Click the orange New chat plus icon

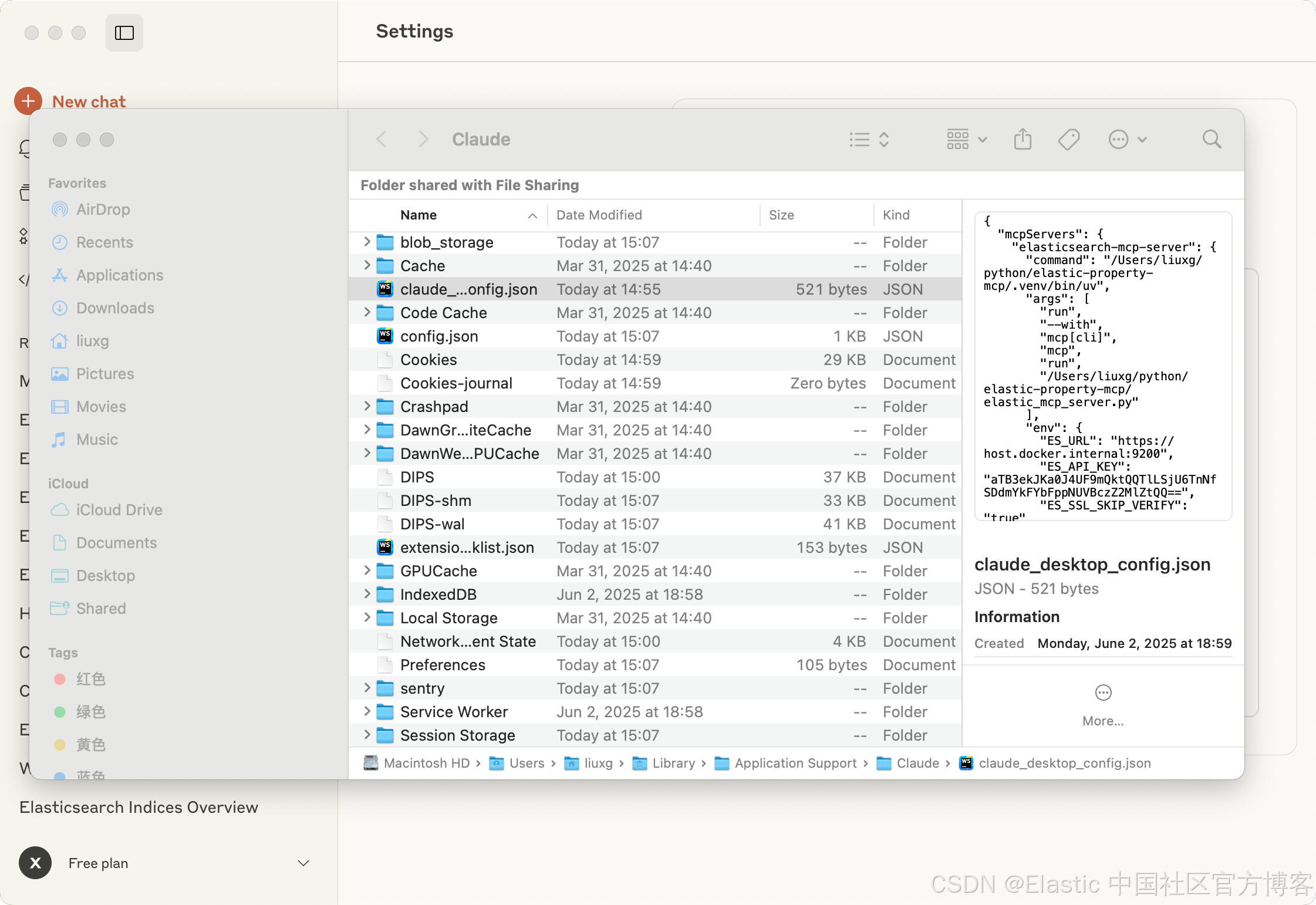28,101
